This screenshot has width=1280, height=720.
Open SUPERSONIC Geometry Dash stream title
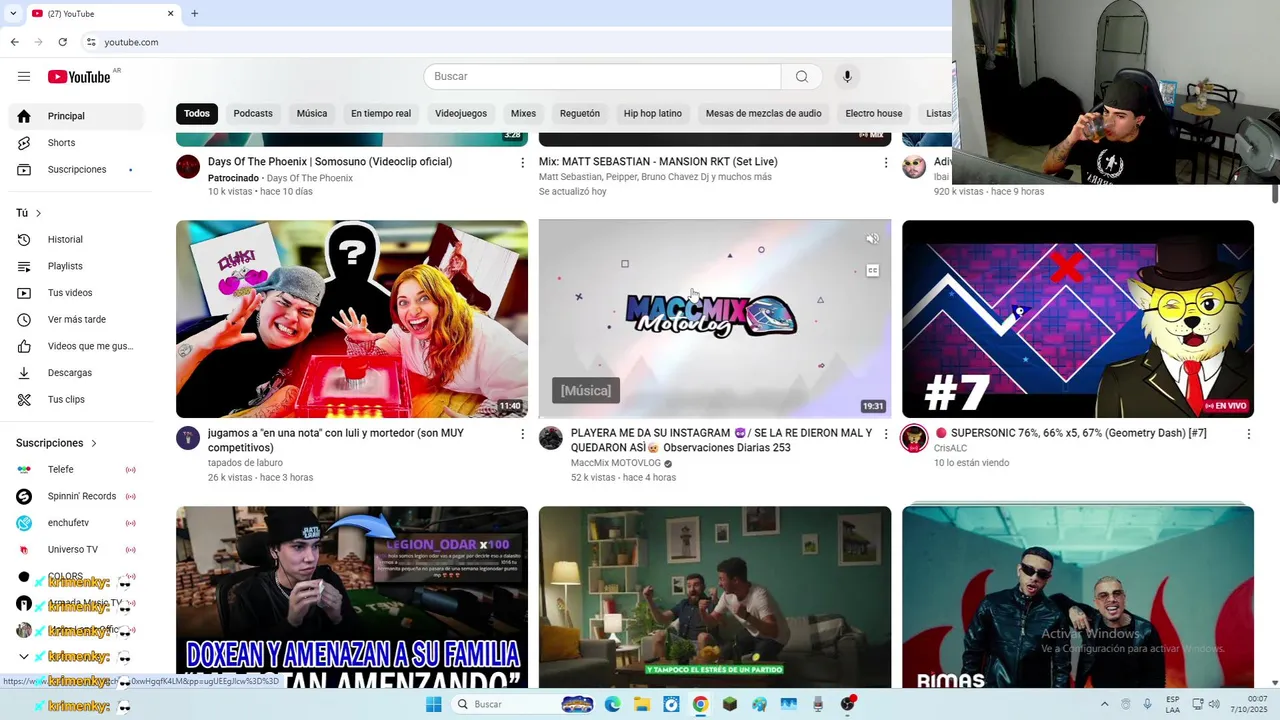(1071, 434)
